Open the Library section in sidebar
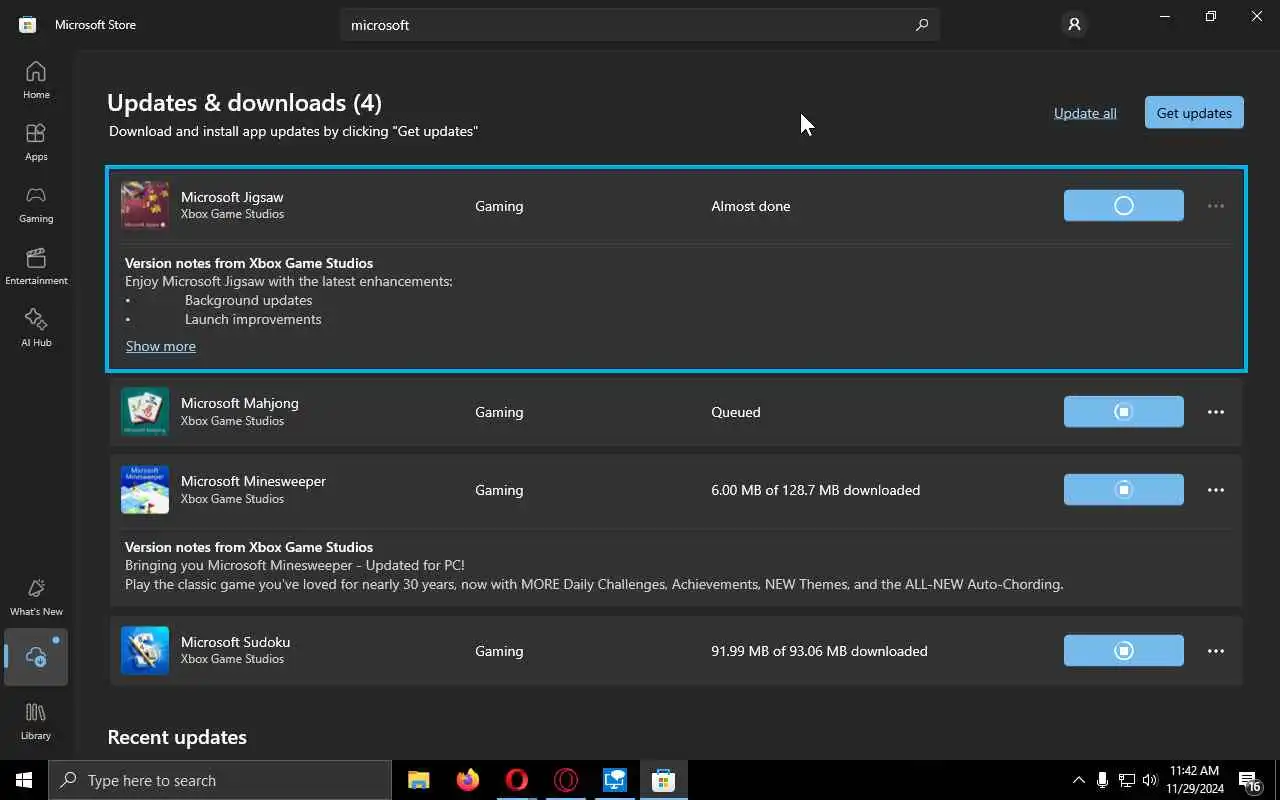 (36, 720)
